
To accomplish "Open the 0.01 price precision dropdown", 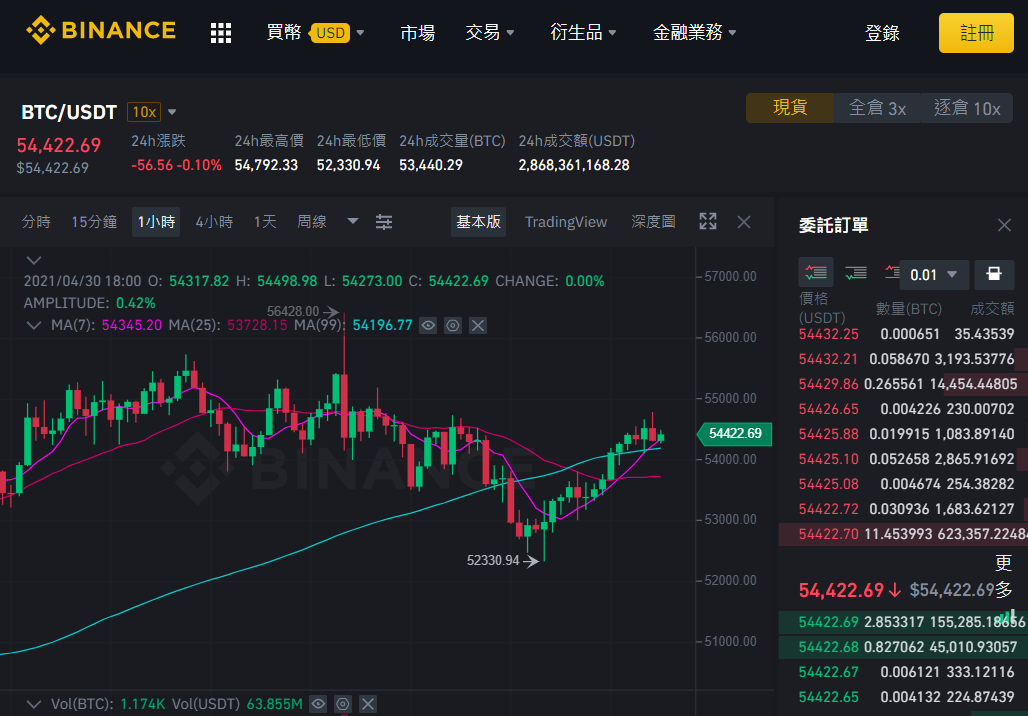I will pyautogui.click(x=934, y=275).
